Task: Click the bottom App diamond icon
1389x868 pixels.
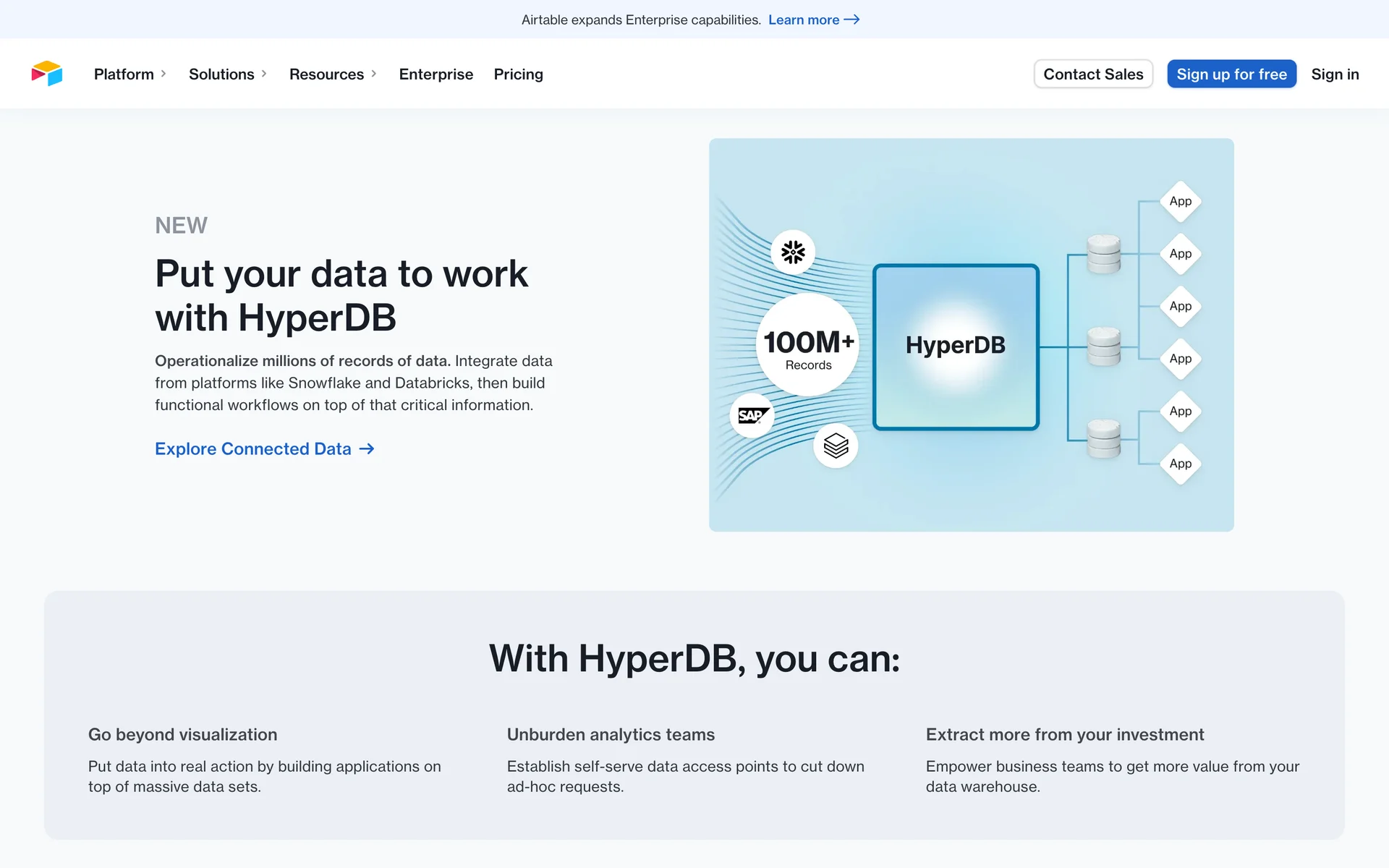Action: (1180, 464)
